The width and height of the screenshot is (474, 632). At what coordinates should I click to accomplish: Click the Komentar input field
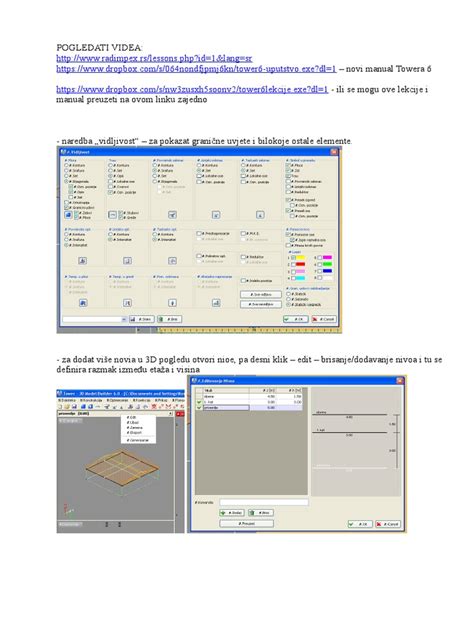264,502
